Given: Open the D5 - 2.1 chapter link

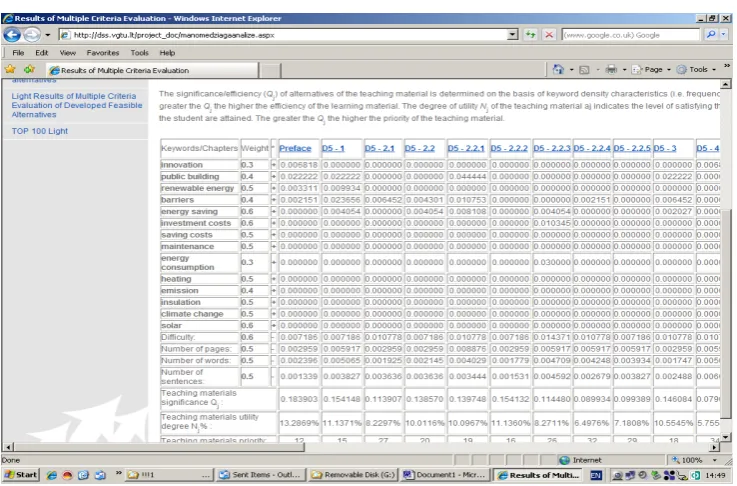Looking at the screenshot, I should 380,149.
